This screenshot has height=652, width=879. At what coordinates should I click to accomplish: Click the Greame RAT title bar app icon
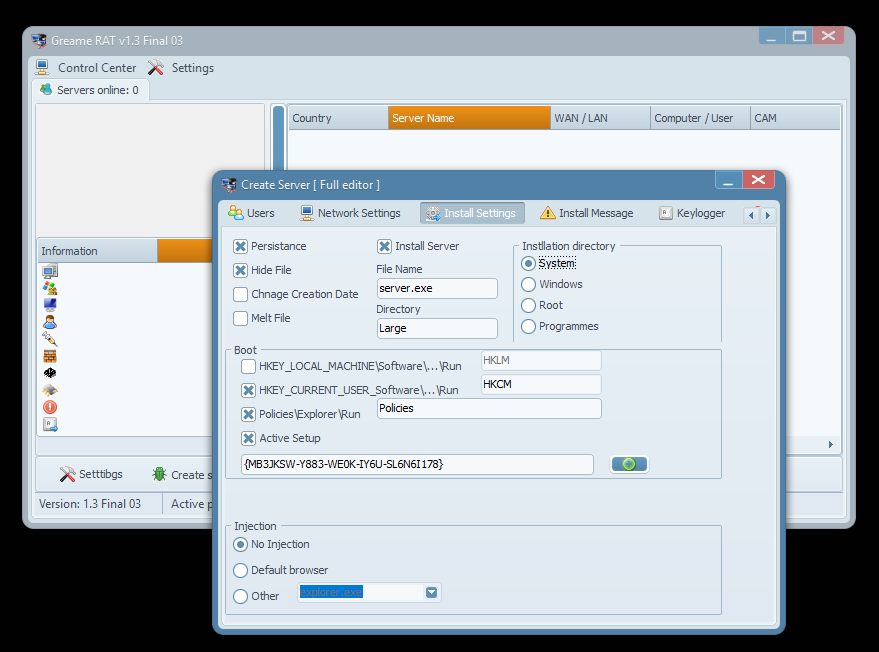[x=39, y=40]
